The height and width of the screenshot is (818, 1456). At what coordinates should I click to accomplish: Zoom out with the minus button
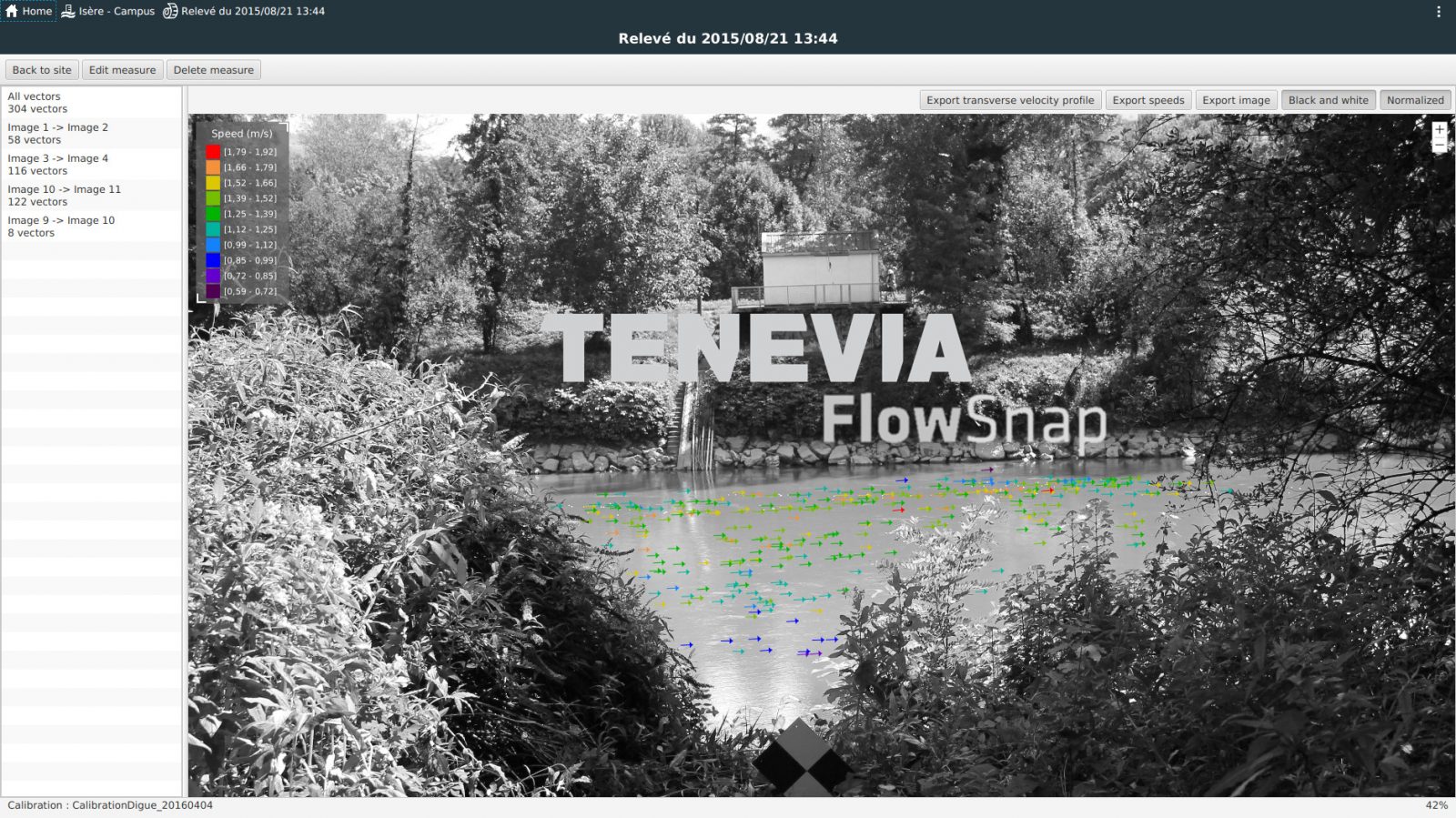(x=1440, y=145)
